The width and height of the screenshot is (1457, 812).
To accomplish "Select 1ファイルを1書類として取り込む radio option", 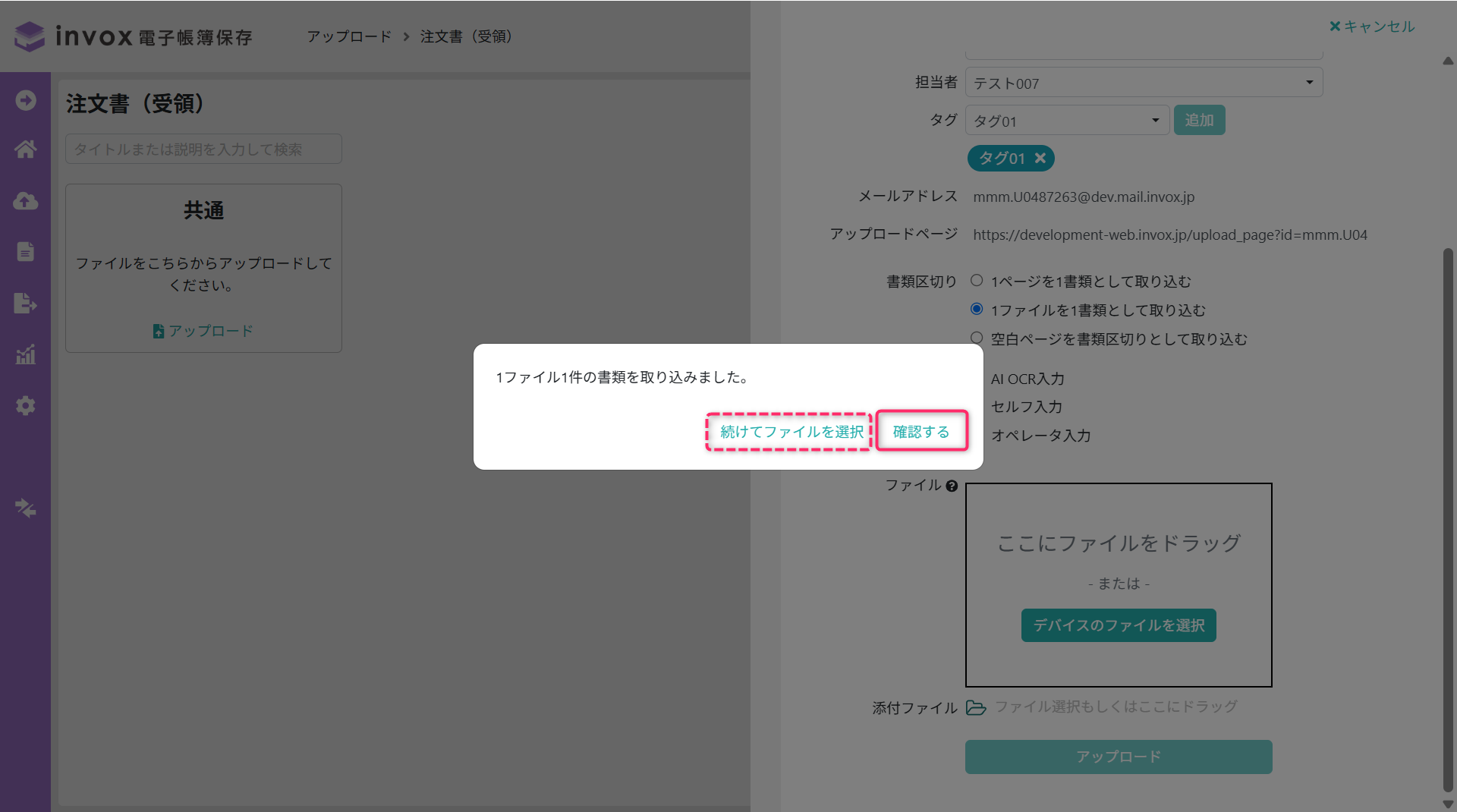I will point(977,310).
